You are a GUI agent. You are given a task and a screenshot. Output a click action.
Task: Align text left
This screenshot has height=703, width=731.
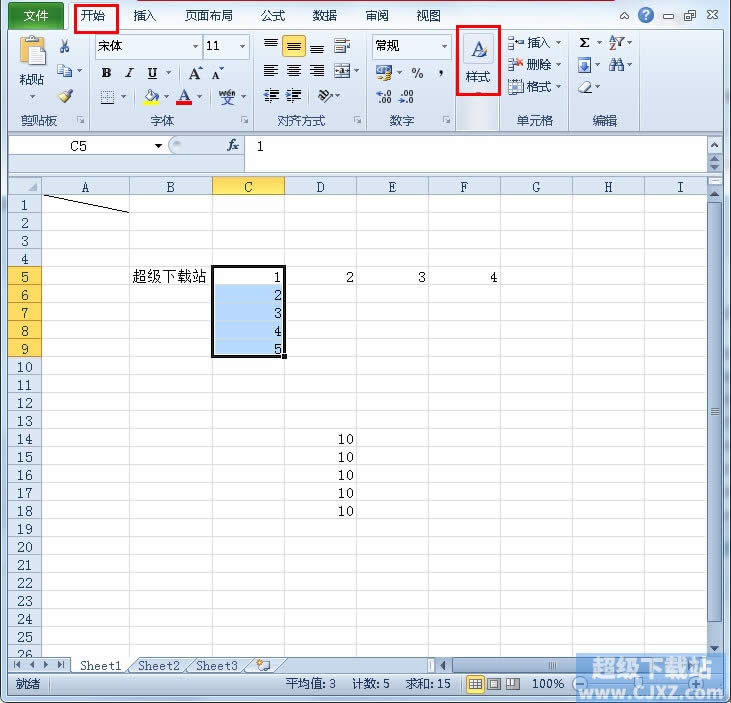(271, 71)
